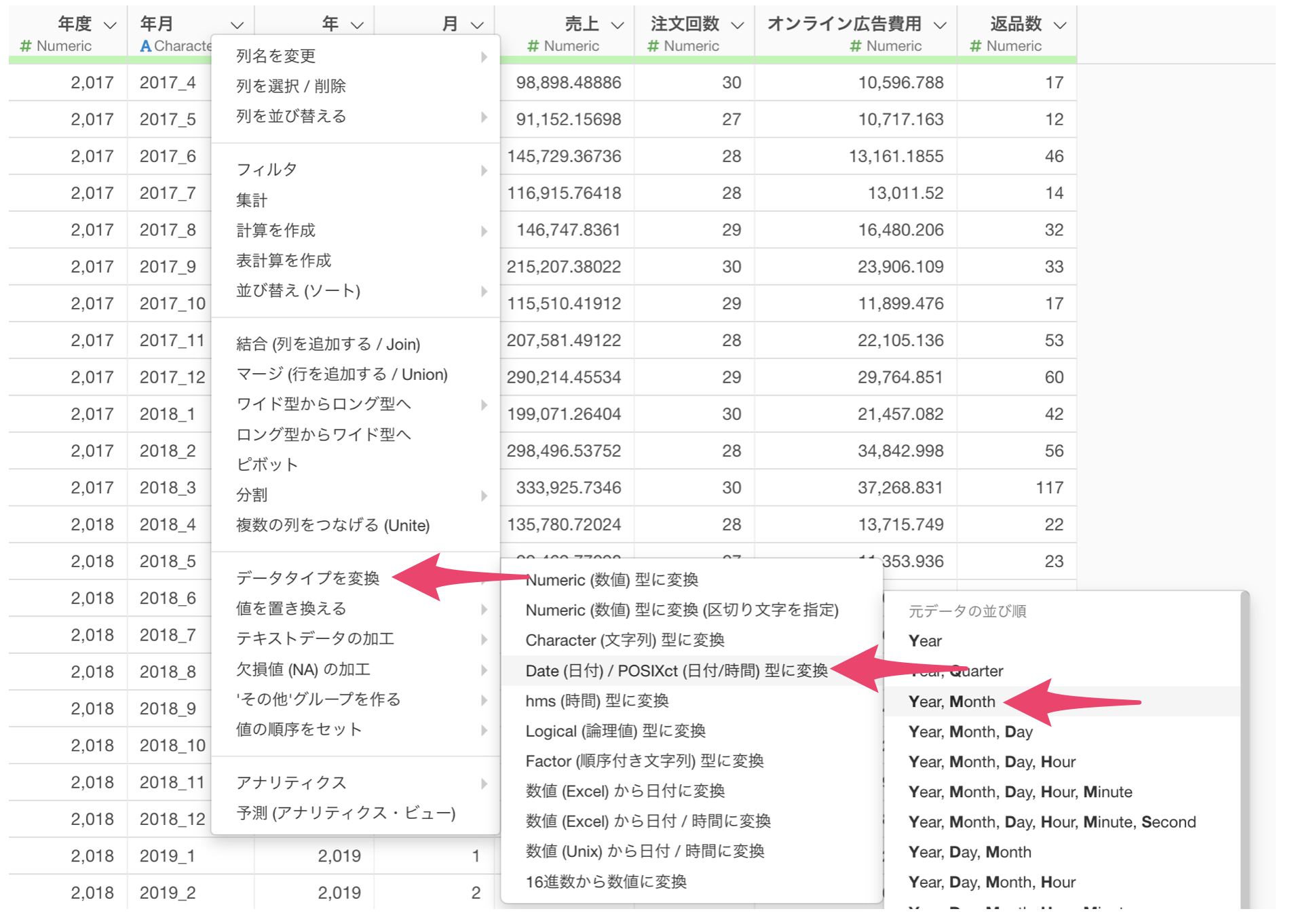Click the Numeric hash icon under 売上
Image resolution: width=1311 pixels, height=924 pixels.
pos(533,46)
